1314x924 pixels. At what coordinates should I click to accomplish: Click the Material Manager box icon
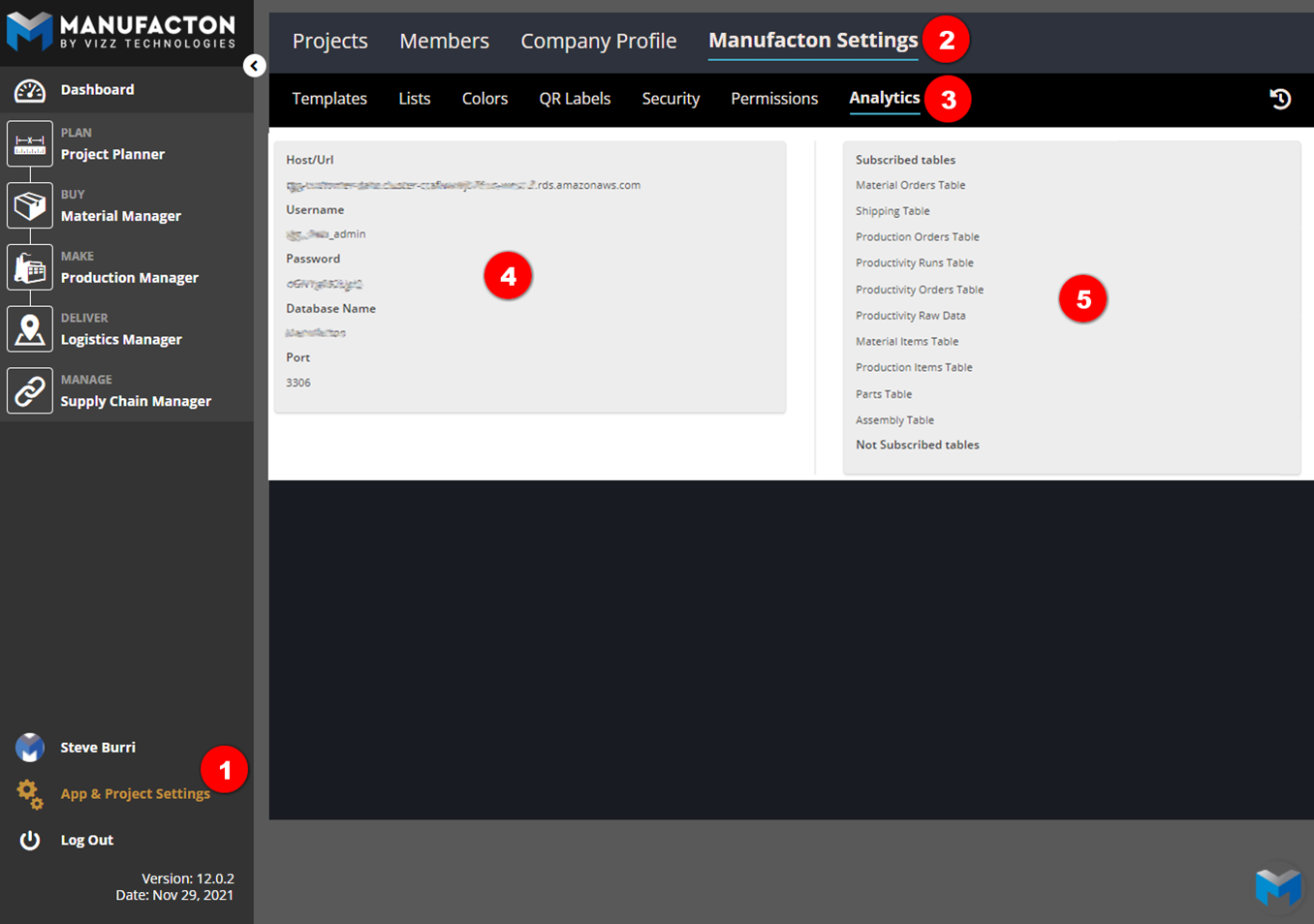[x=30, y=206]
